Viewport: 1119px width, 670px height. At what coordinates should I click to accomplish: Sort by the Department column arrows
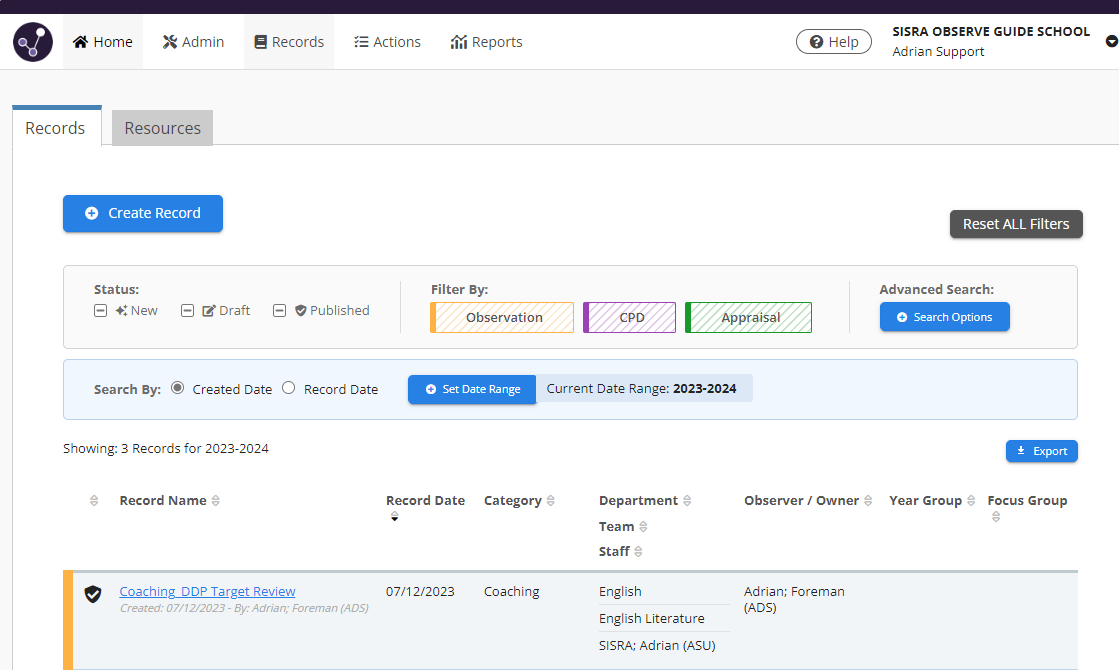[687, 501]
